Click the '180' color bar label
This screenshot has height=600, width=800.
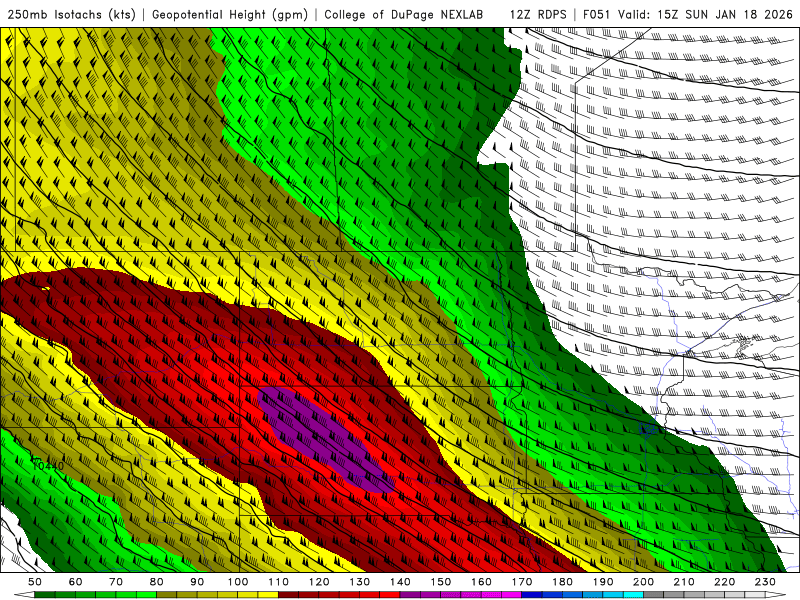tap(562, 582)
